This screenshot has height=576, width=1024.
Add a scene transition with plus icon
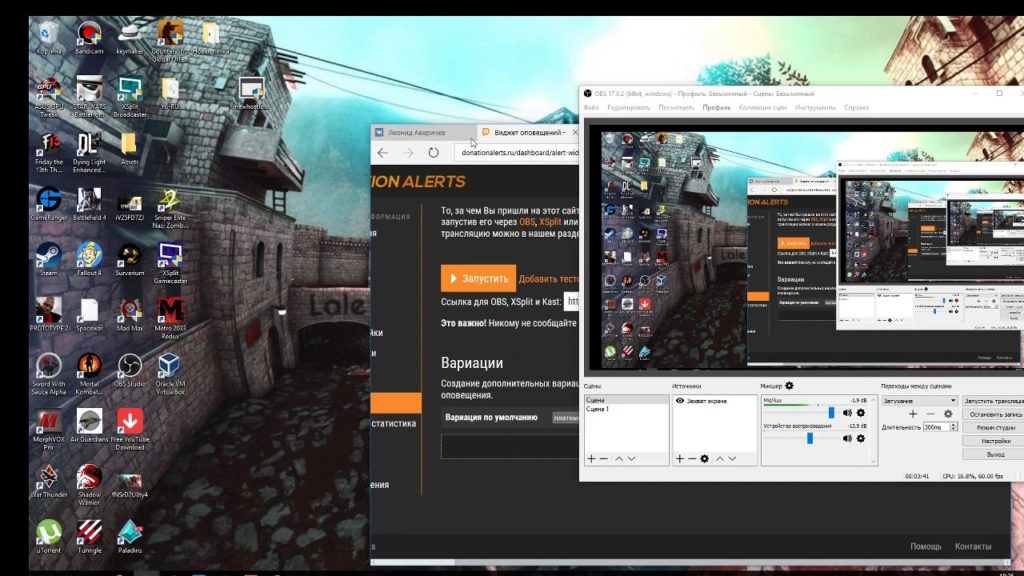913,414
